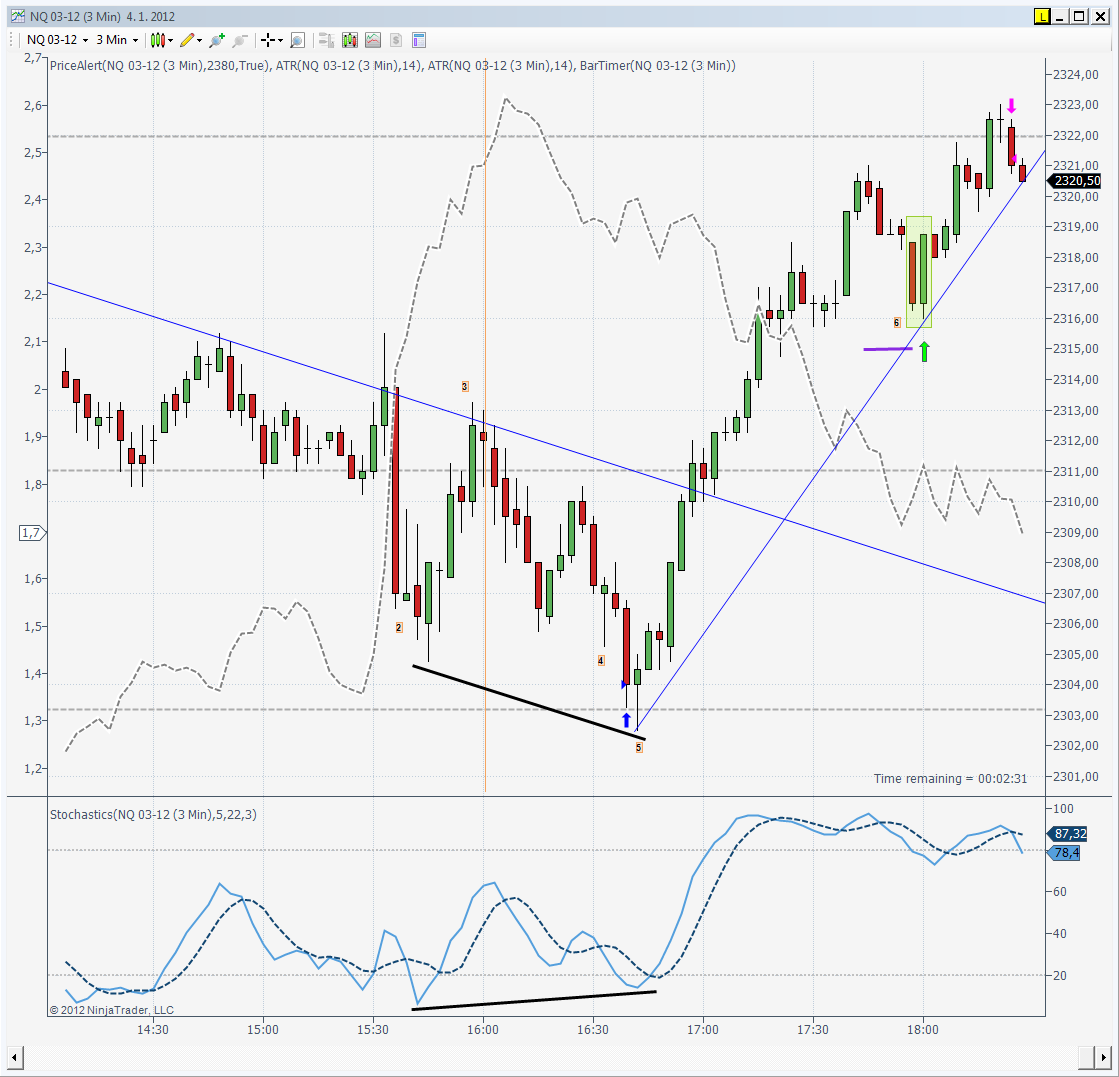The height and width of the screenshot is (1077, 1119).
Task: Select the Stochastics indicator label
Action: click(x=153, y=814)
